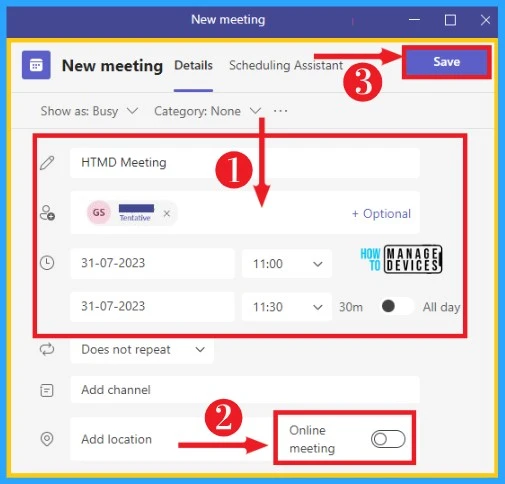Maximize the New meeting window

(450, 20)
